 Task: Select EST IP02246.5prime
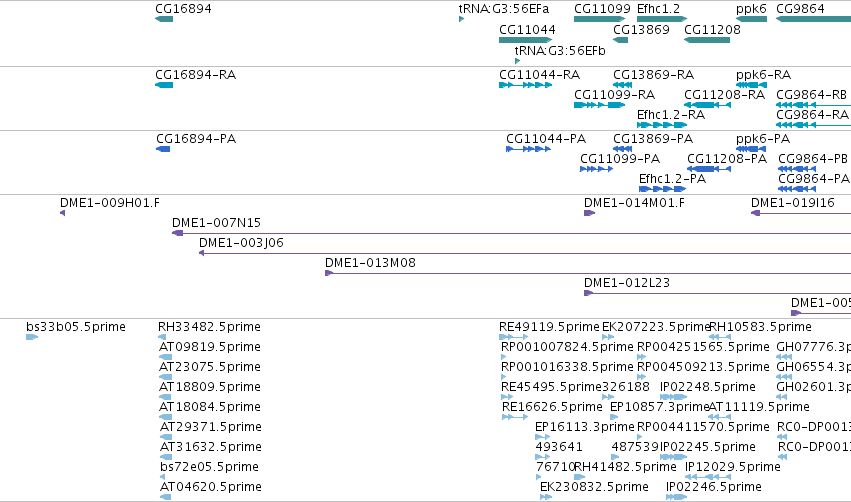coord(714,487)
